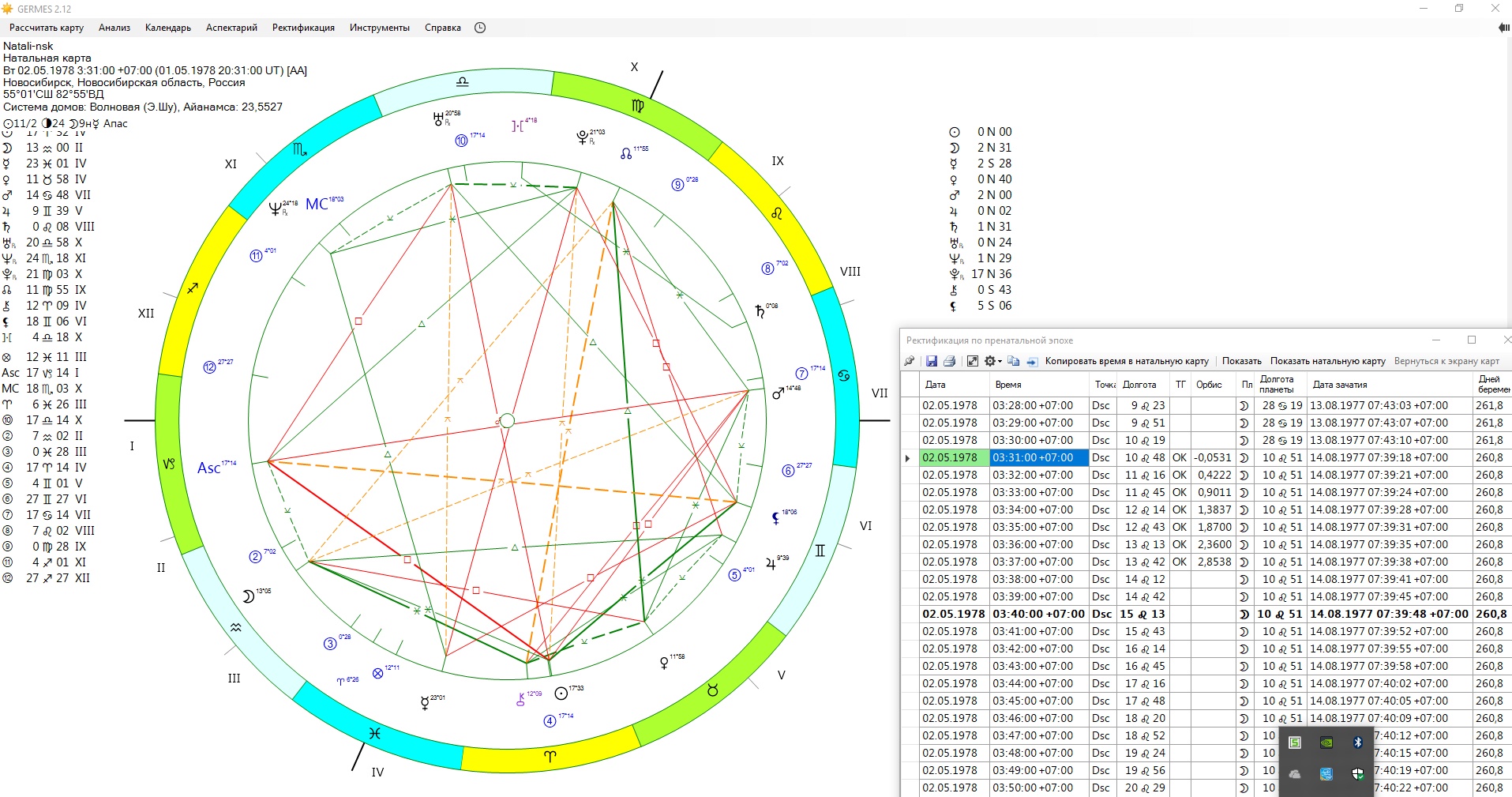Open the Рассчитать карту menu
Viewport: 1512px width, 797px height.
coord(47,28)
